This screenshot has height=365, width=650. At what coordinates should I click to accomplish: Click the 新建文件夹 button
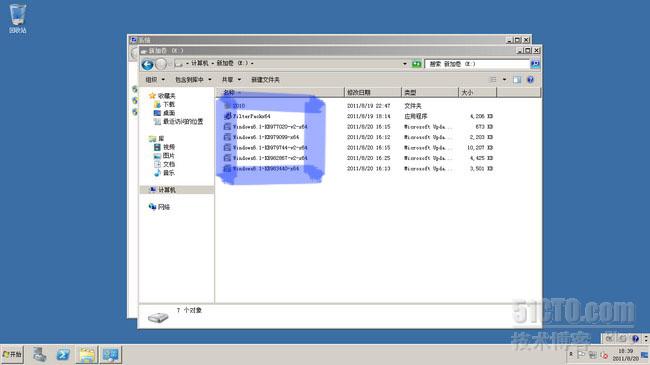pyautogui.click(x=265, y=80)
